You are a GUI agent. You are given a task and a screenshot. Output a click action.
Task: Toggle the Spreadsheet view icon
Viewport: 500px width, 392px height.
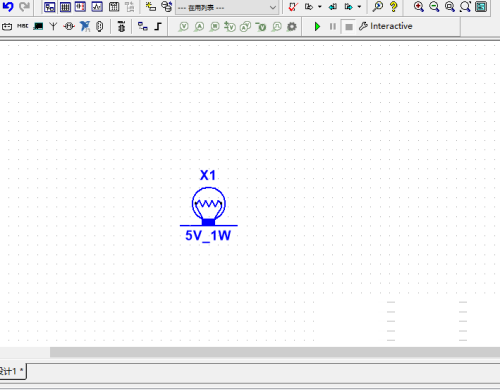click(x=65, y=7)
